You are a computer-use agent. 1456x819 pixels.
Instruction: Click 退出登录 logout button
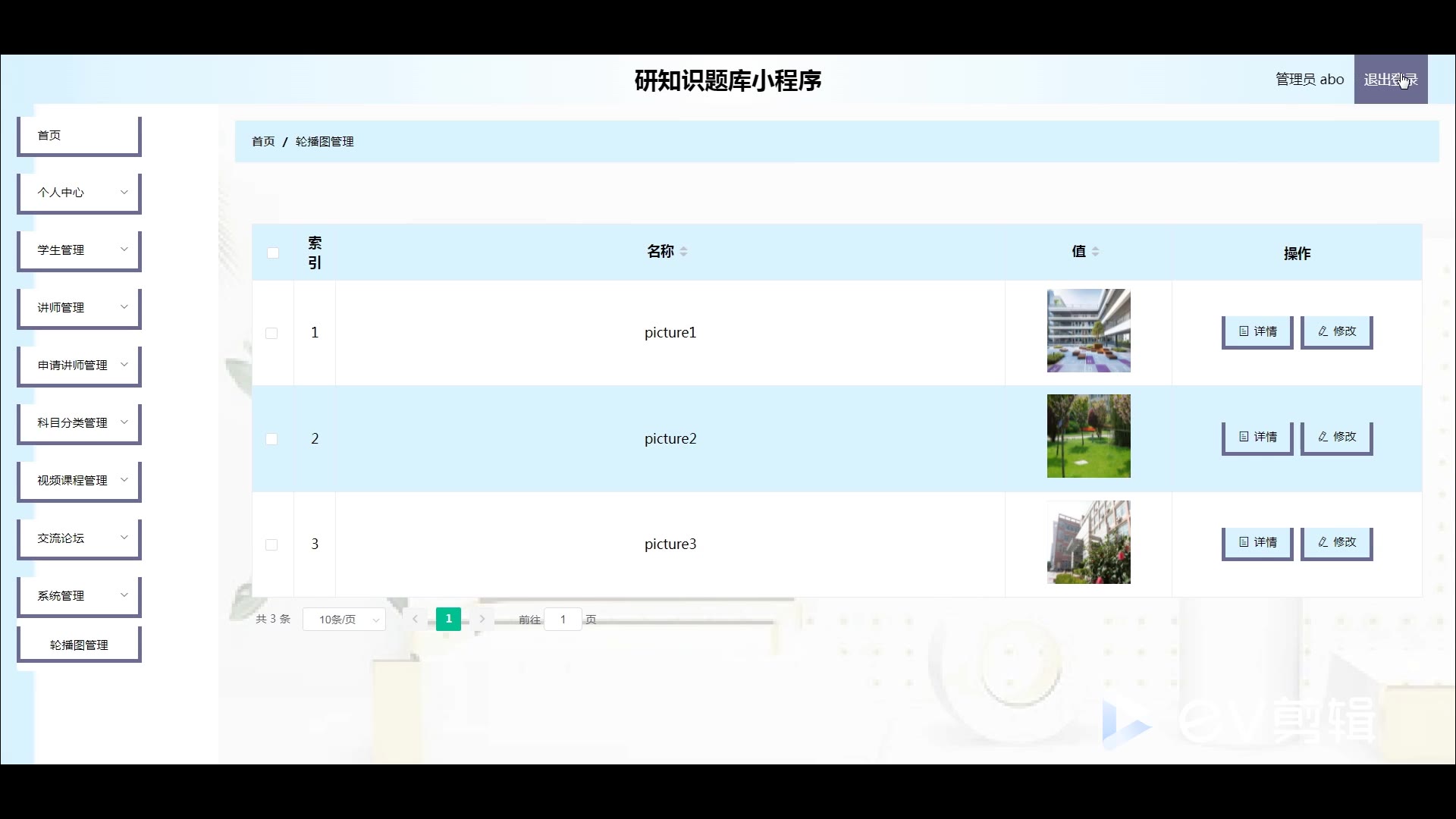point(1390,80)
